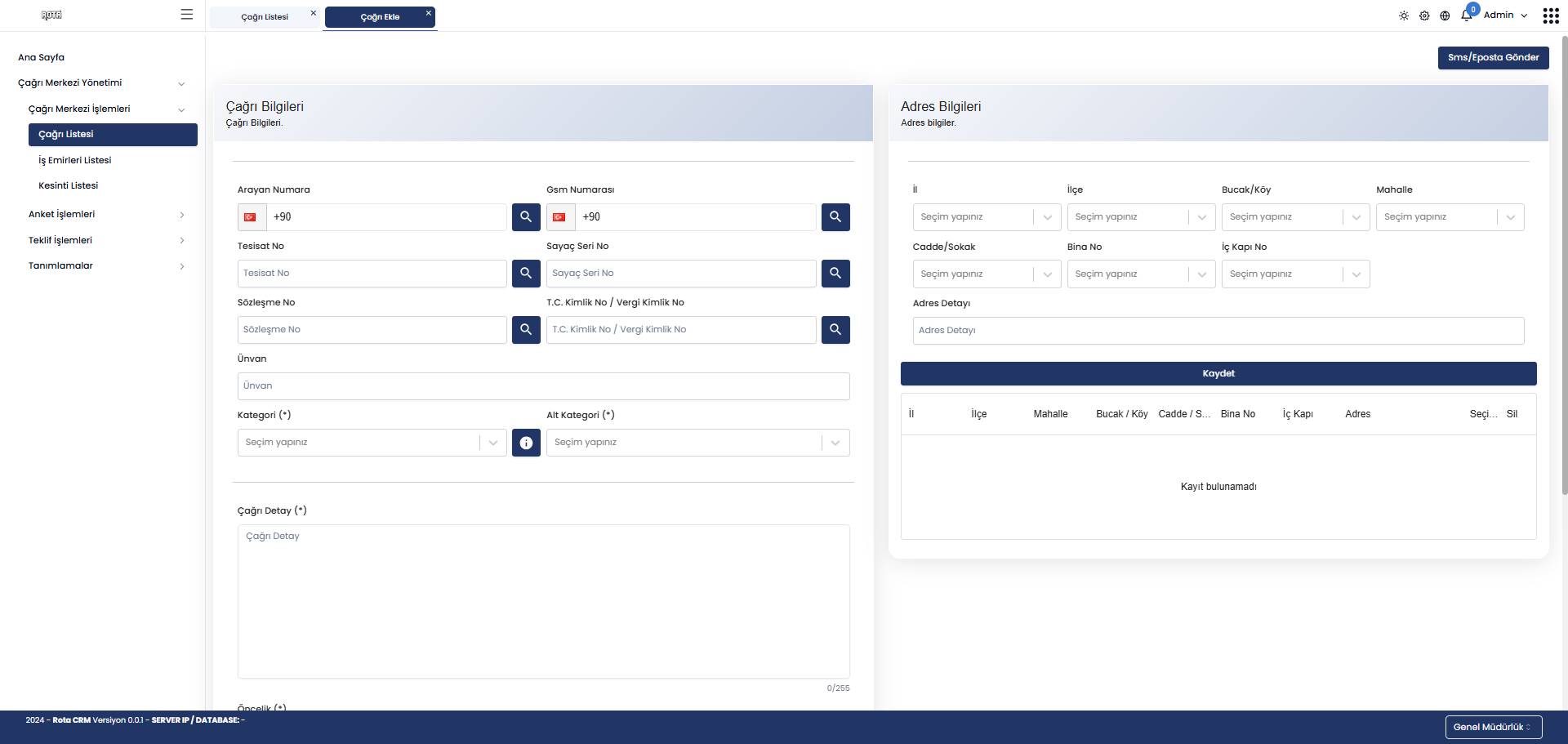The width and height of the screenshot is (1568, 744).
Task: Click the Adres column header
Action: 1357,415
